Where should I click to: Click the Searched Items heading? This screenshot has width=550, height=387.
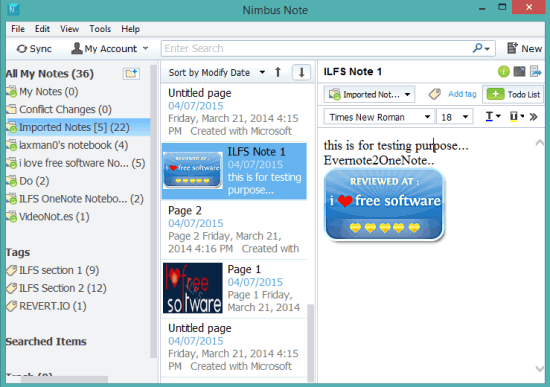pos(46,341)
